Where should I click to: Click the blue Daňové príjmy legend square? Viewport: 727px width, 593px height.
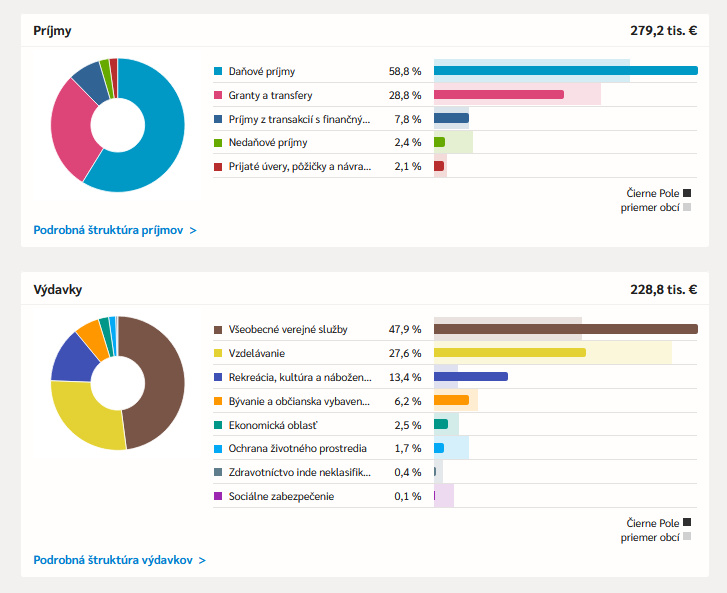point(218,72)
